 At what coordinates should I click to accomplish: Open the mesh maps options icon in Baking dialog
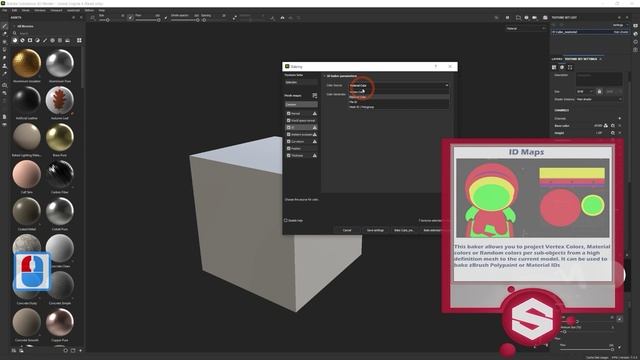pos(315,96)
